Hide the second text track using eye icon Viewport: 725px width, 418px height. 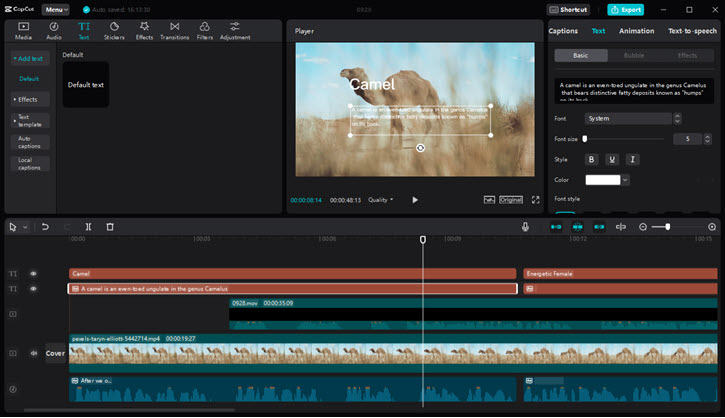point(32,289)
